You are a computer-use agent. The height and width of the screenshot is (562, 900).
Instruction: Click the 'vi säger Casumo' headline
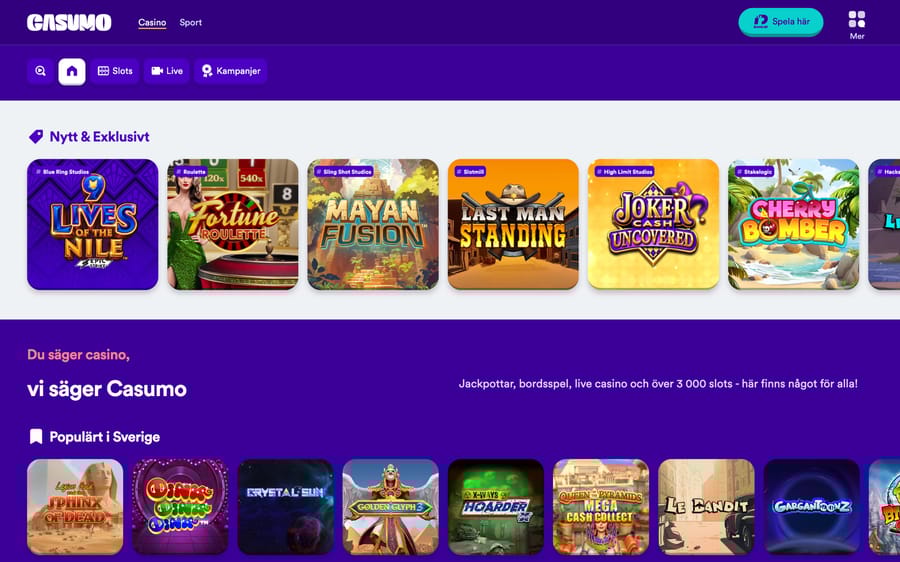107,389
